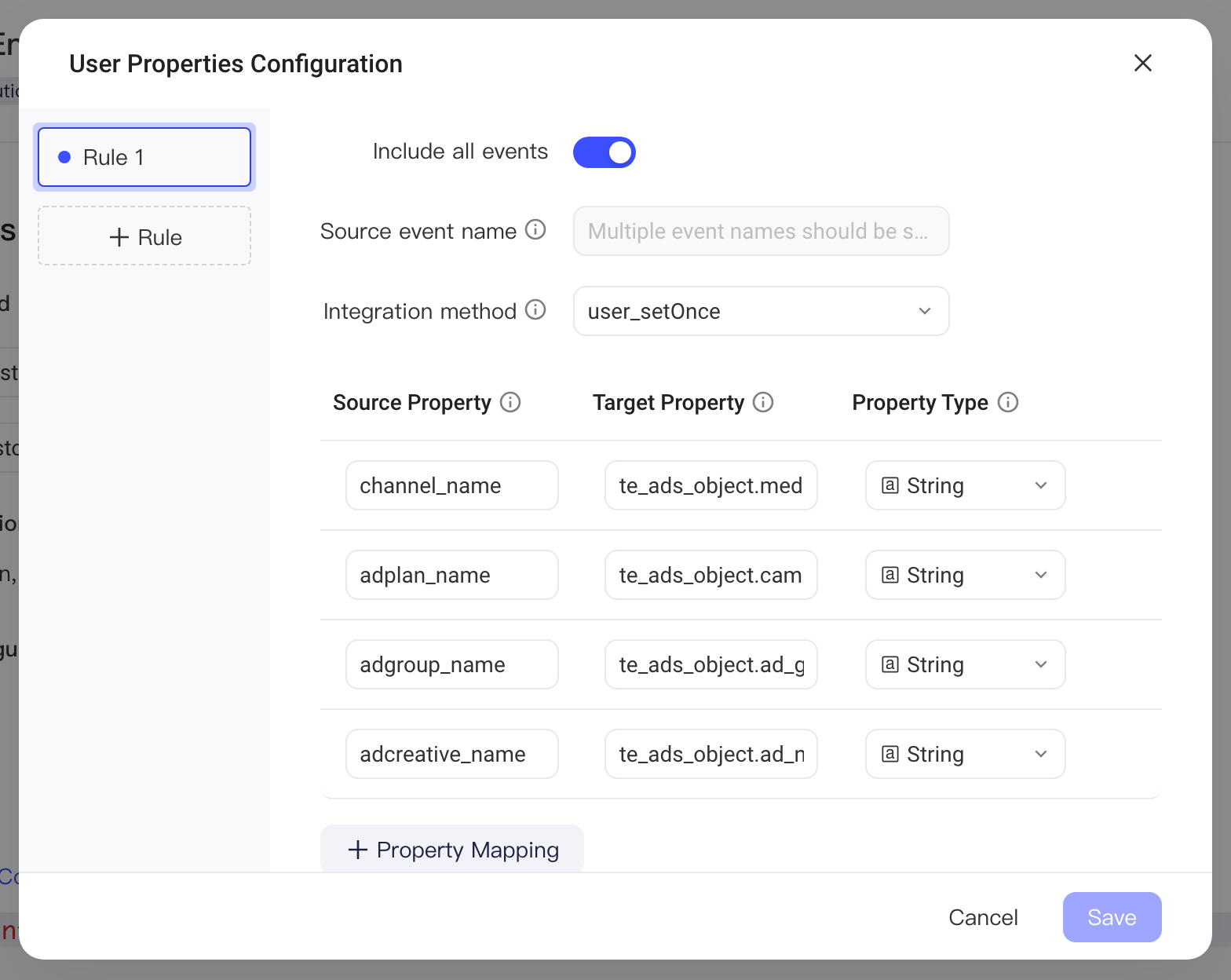Click the Source Property column header text
Viewport: 1231px width, 980px height.
[412, 403]
